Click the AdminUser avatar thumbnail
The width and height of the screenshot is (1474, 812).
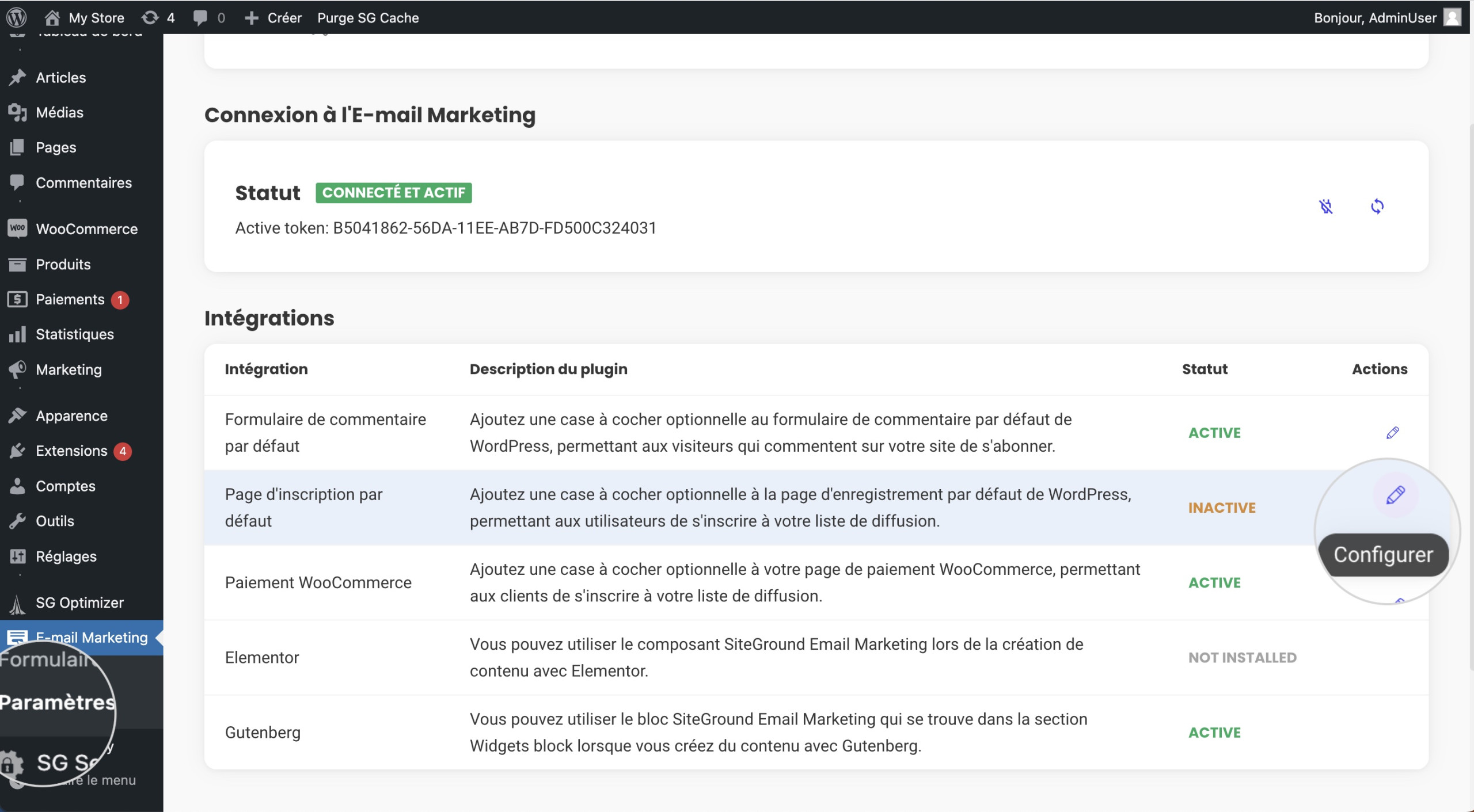(1452, 17)
